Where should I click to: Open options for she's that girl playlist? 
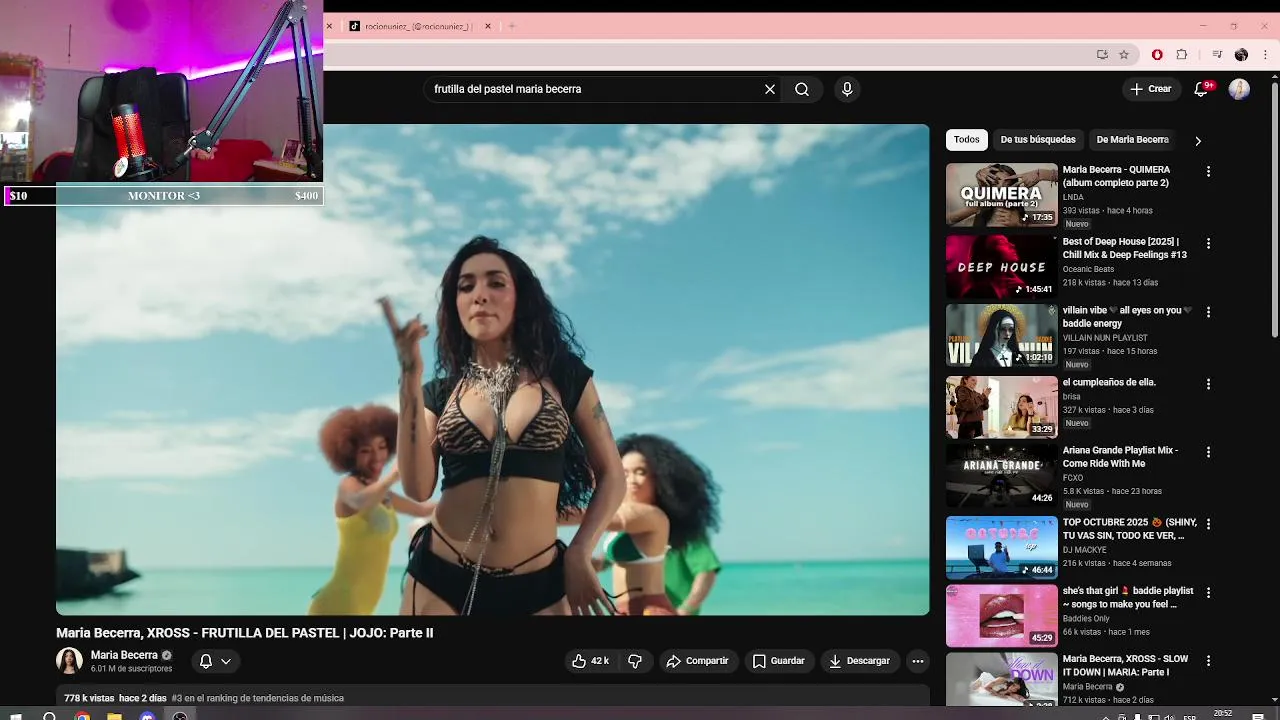pyautogui.click(x=1208, y=592)
